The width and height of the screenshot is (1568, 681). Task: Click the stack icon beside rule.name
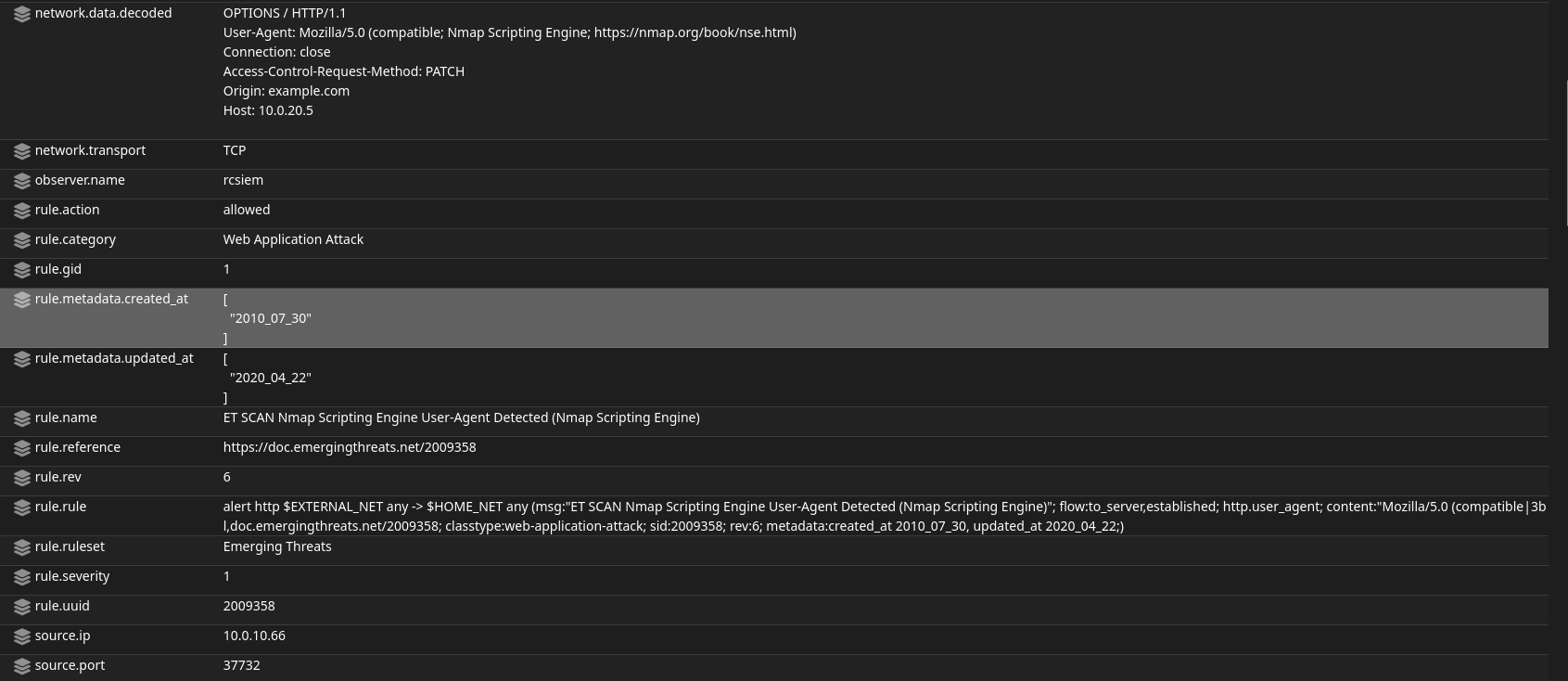[22, 418]
